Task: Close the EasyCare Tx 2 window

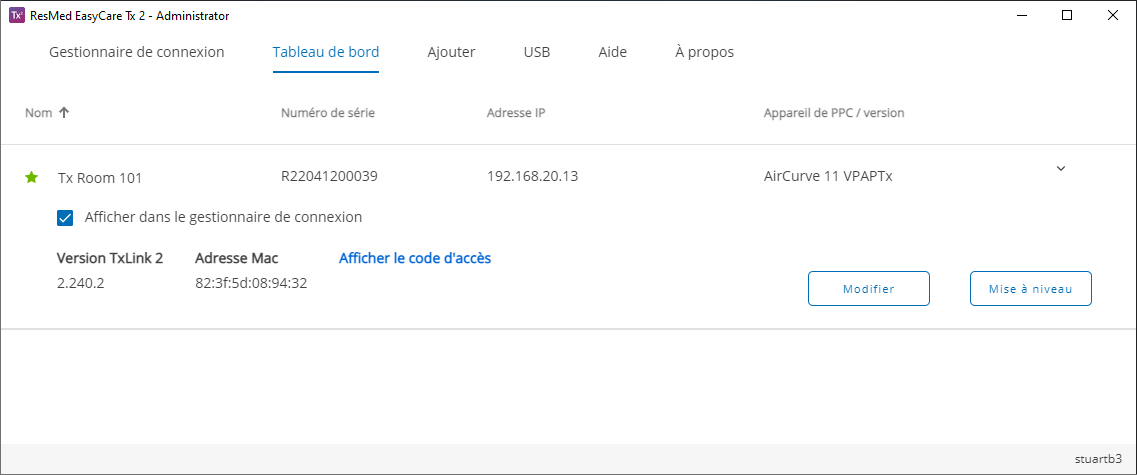Action: pos(1112,15)
